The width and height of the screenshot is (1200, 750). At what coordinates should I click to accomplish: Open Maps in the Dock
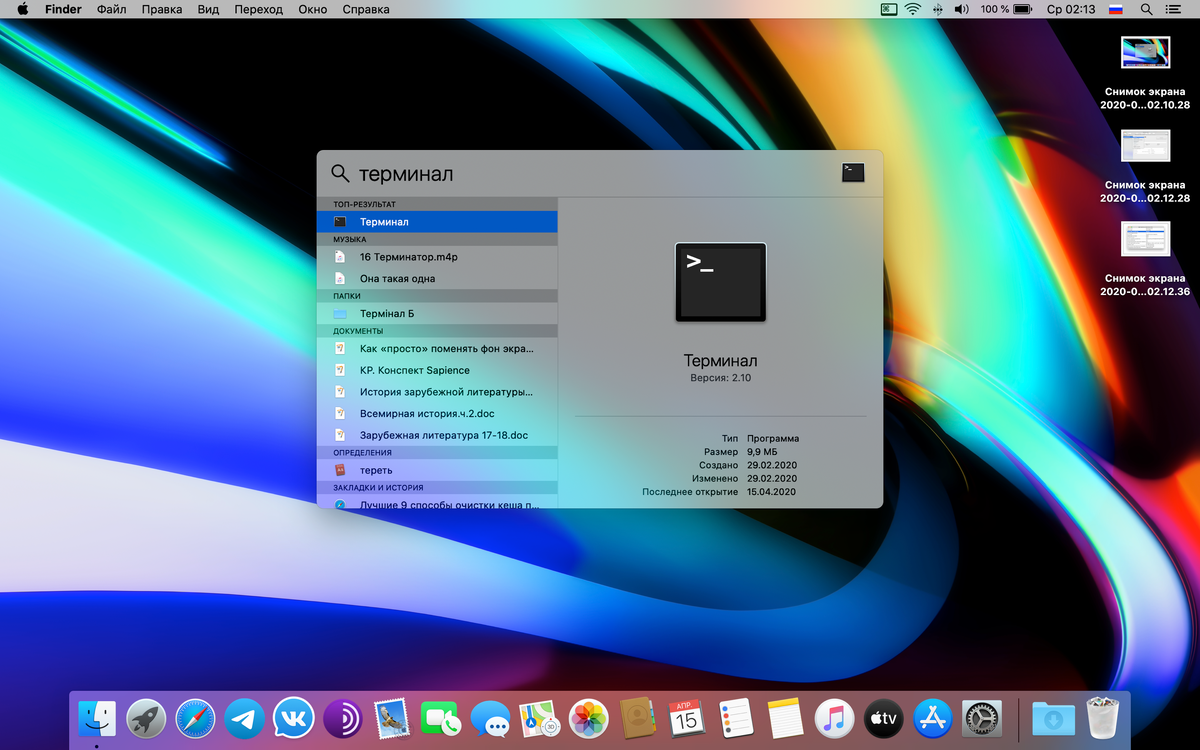(x=539, y=718)
